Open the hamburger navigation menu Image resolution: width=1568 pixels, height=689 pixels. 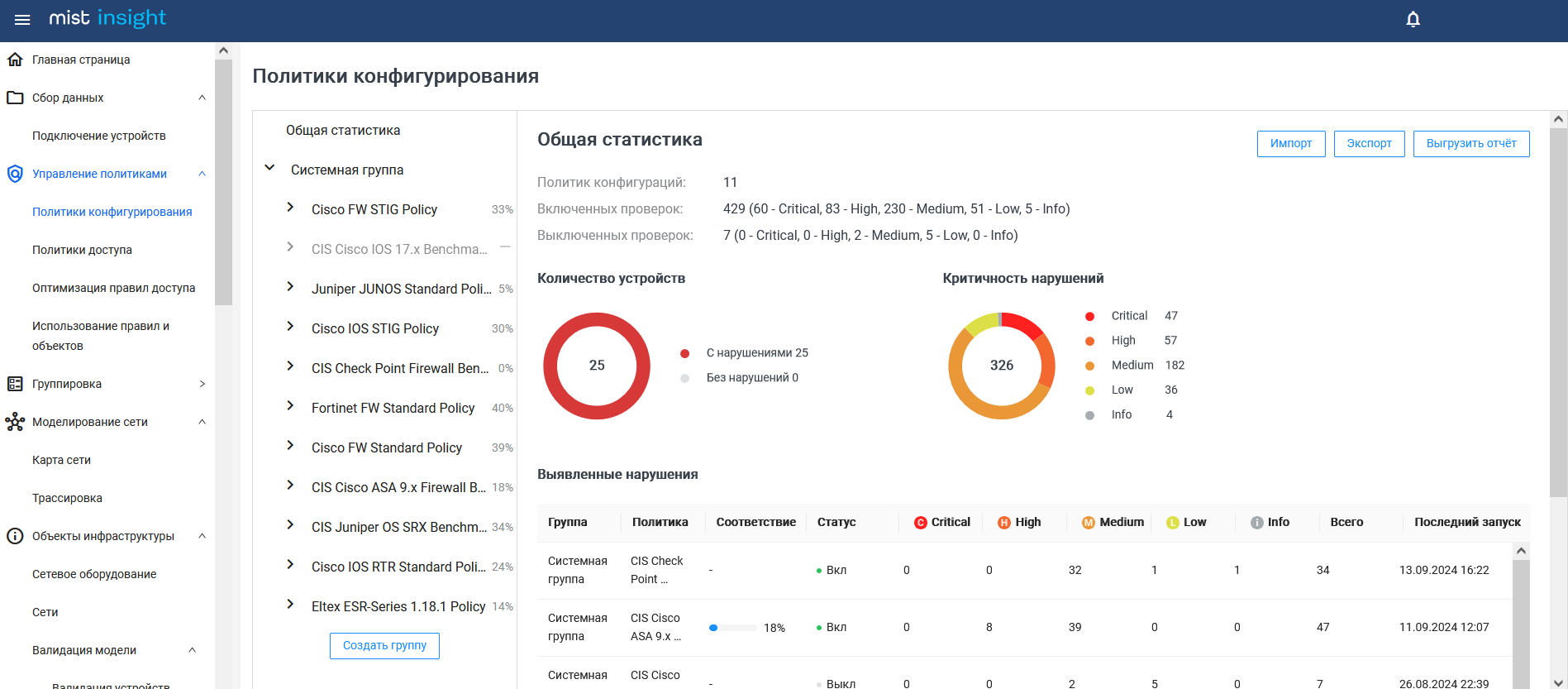coord(22,20)
